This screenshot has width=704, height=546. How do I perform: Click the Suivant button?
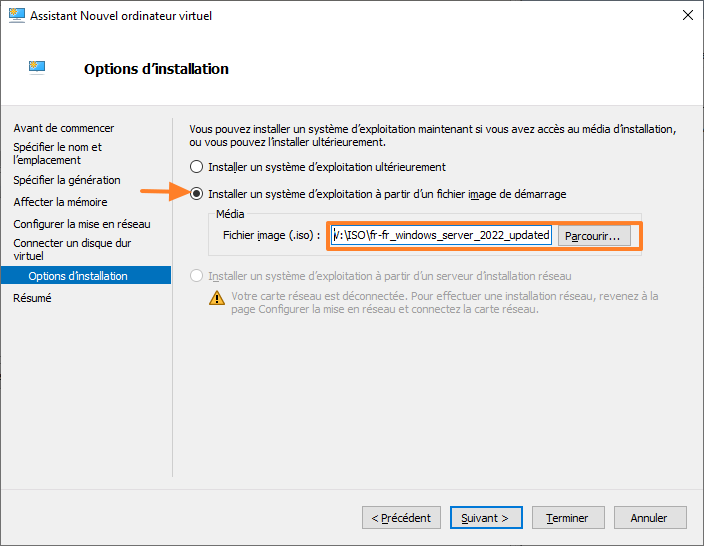[x=485, y=518]
